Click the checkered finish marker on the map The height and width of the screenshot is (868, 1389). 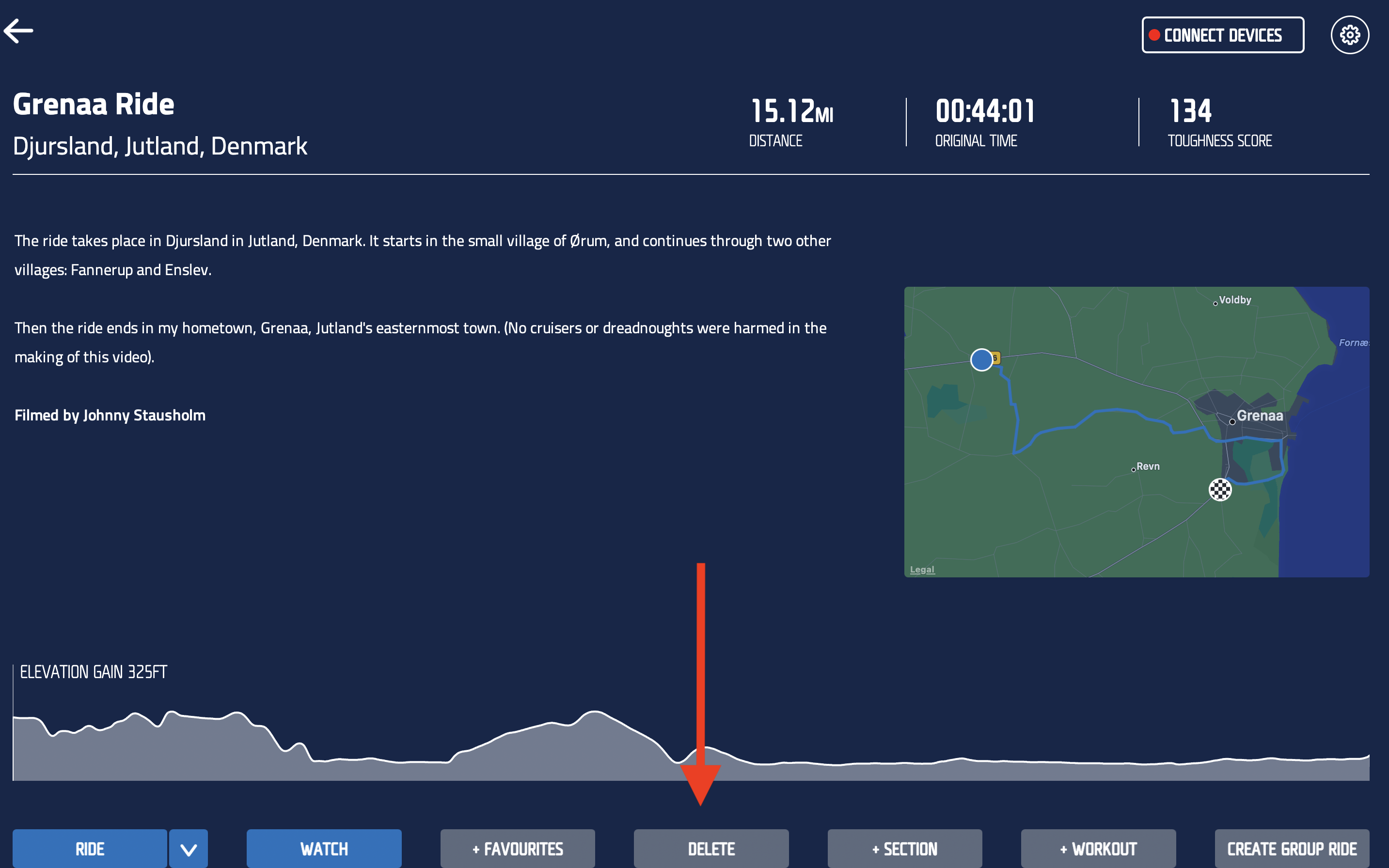tap(1219, 490)
